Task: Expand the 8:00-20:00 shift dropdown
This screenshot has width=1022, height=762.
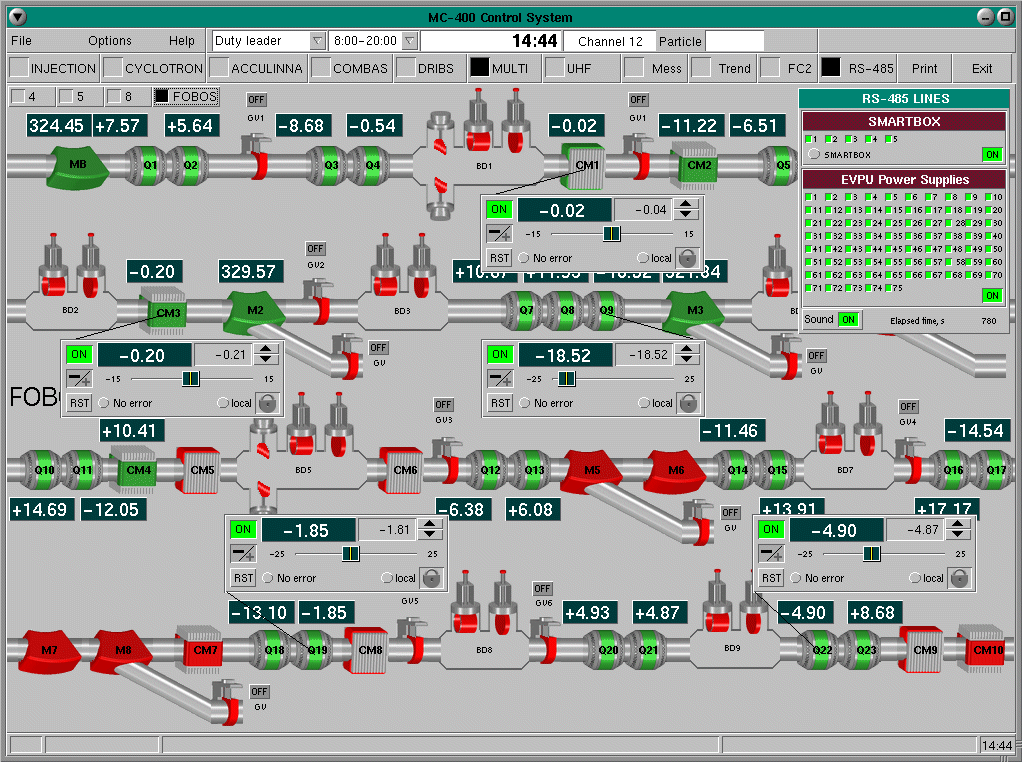Action: (x=408, y=41)
